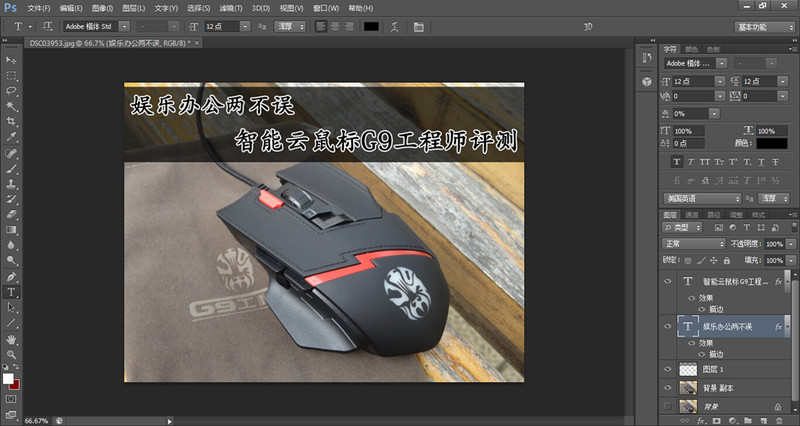800x426 pixels.
Task: Open font family dropdown in options bar
Action: tap(124, 26)
